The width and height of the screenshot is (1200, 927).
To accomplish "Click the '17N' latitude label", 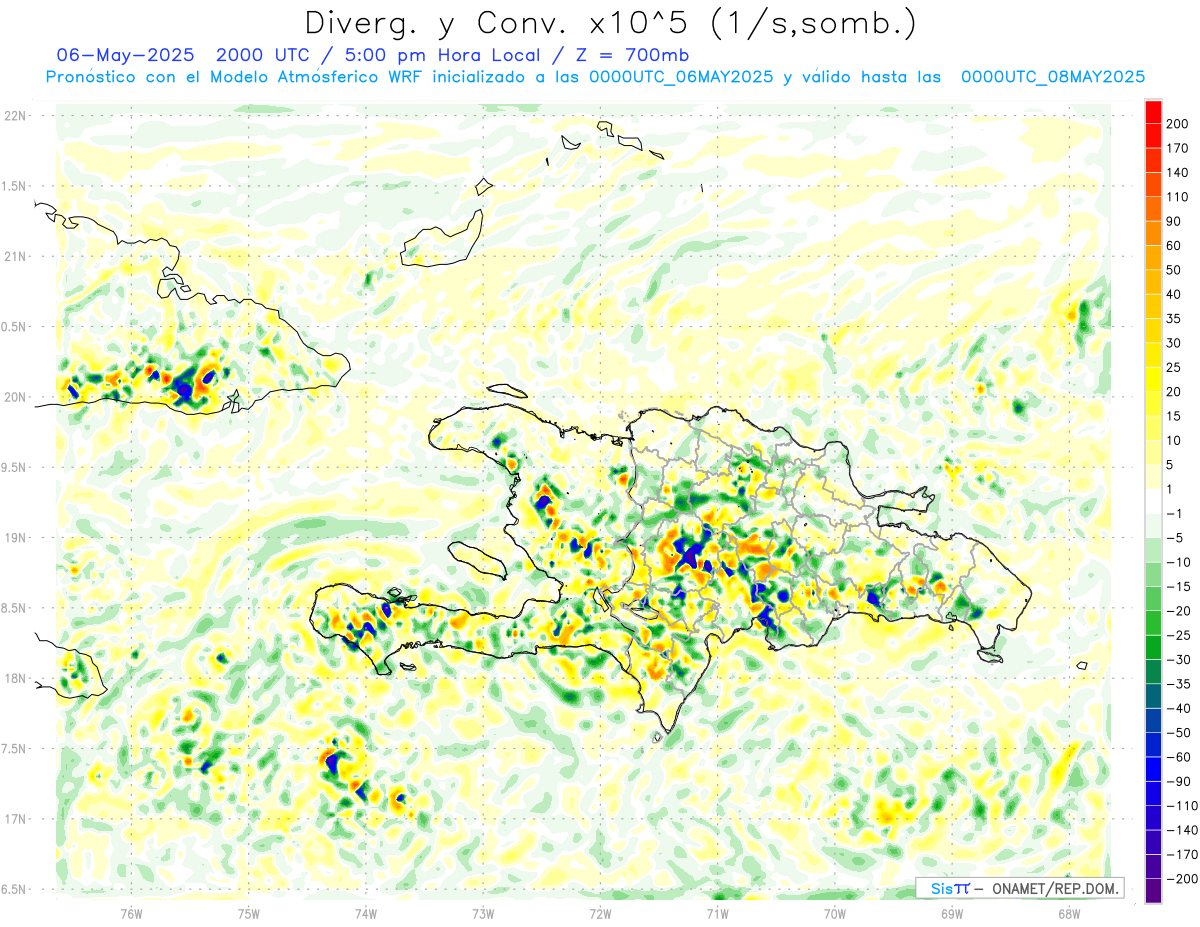I will (x=14, y=819).
